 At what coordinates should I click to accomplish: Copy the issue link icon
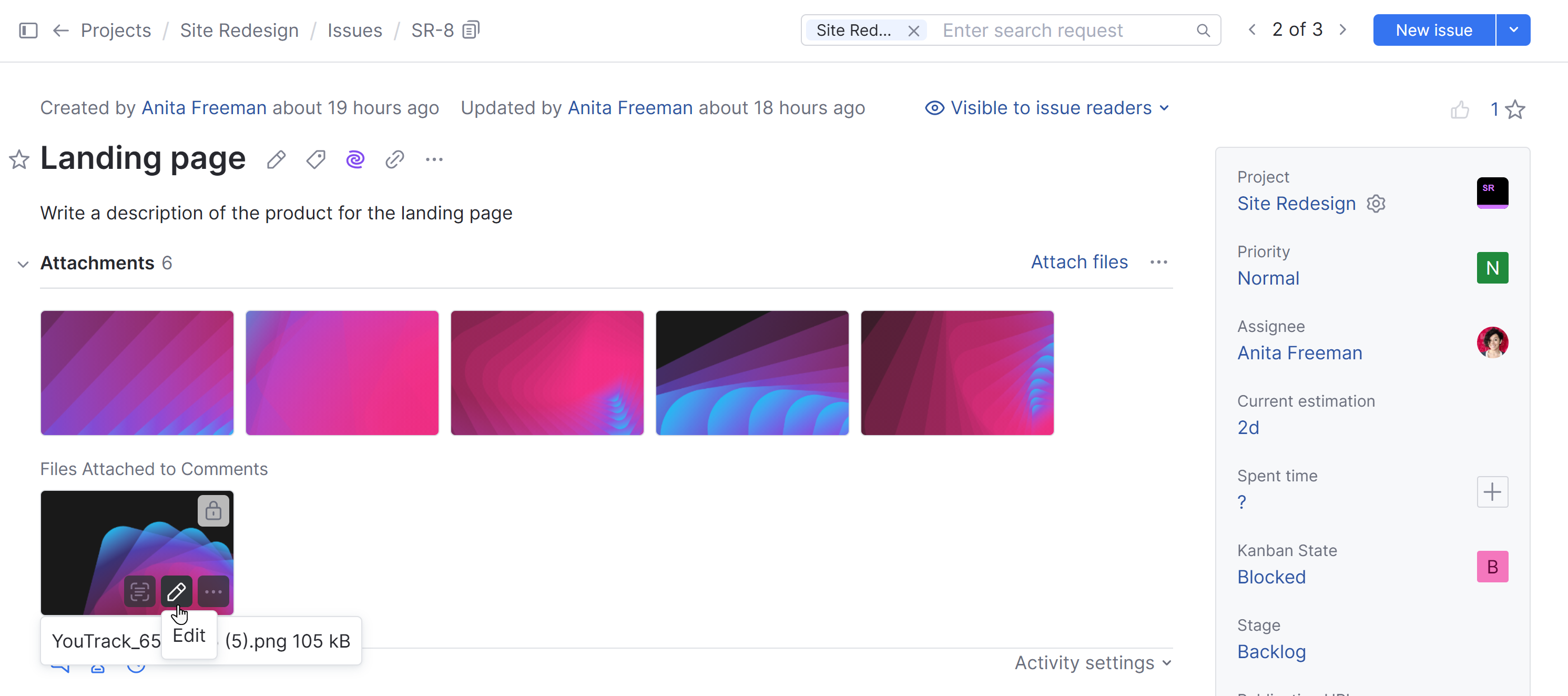394,158
